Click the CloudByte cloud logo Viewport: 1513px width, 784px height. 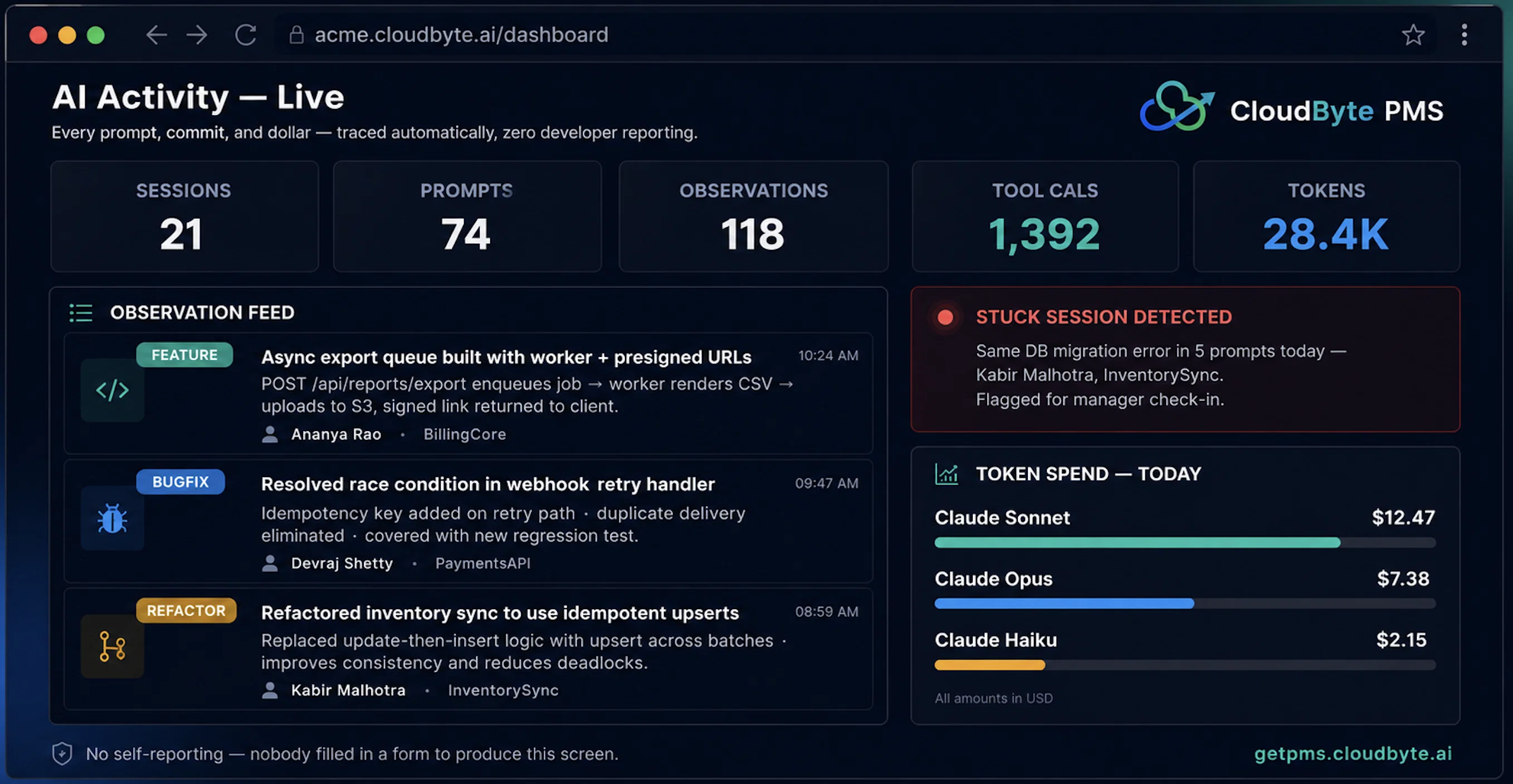point(1177,106)
